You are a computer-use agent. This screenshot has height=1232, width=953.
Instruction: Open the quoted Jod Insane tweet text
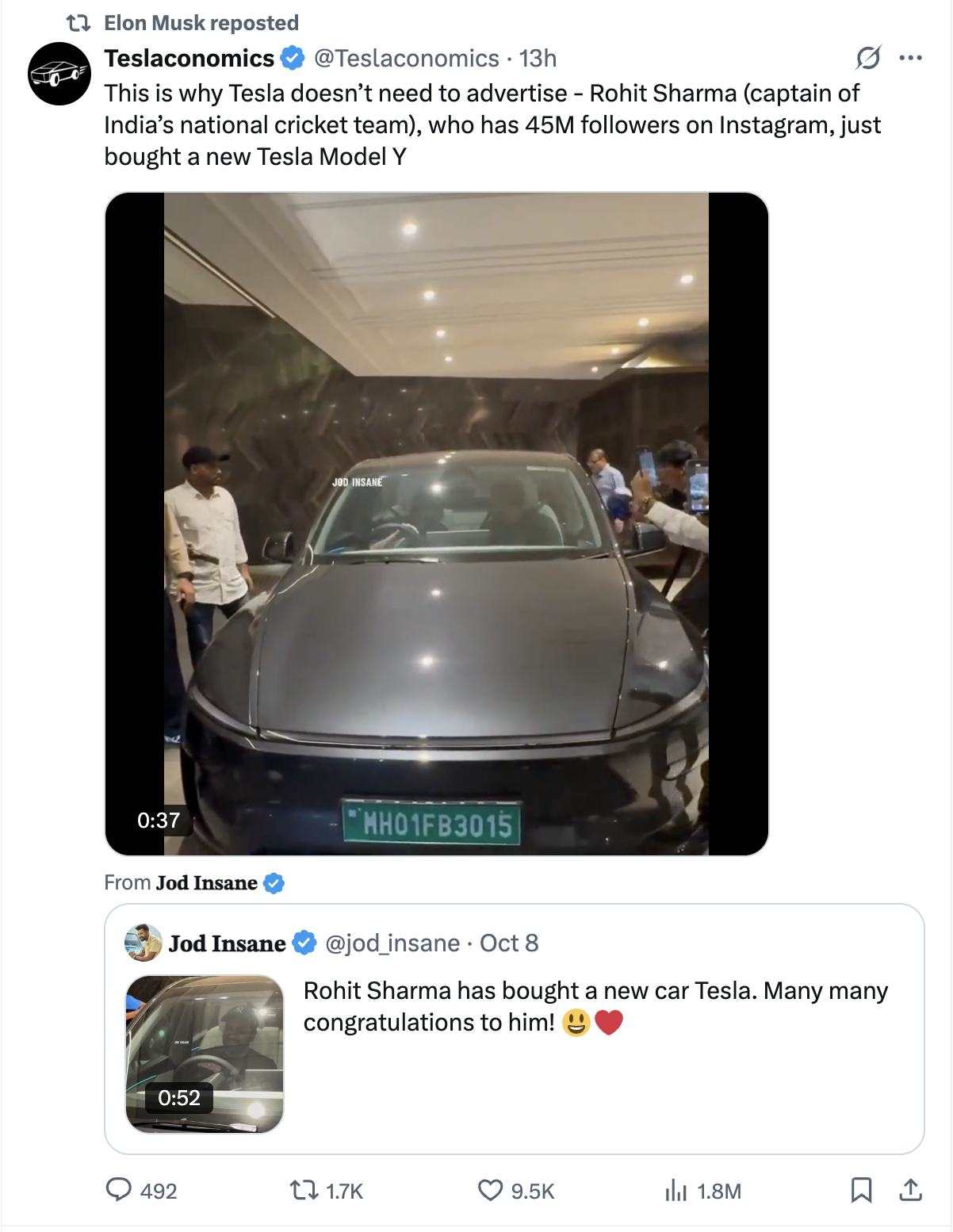click(x=595, y=1007)
